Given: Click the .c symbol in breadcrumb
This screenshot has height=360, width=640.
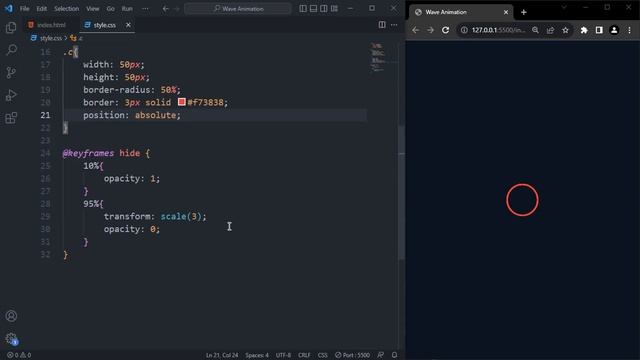Looking at the screenshot, I should [76, 38].
